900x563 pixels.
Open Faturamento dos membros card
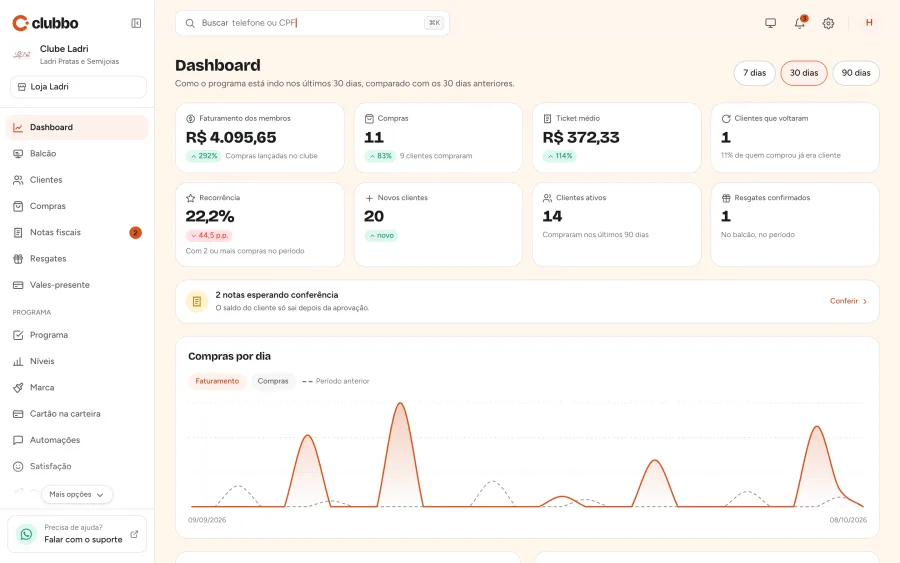(260, 138)
